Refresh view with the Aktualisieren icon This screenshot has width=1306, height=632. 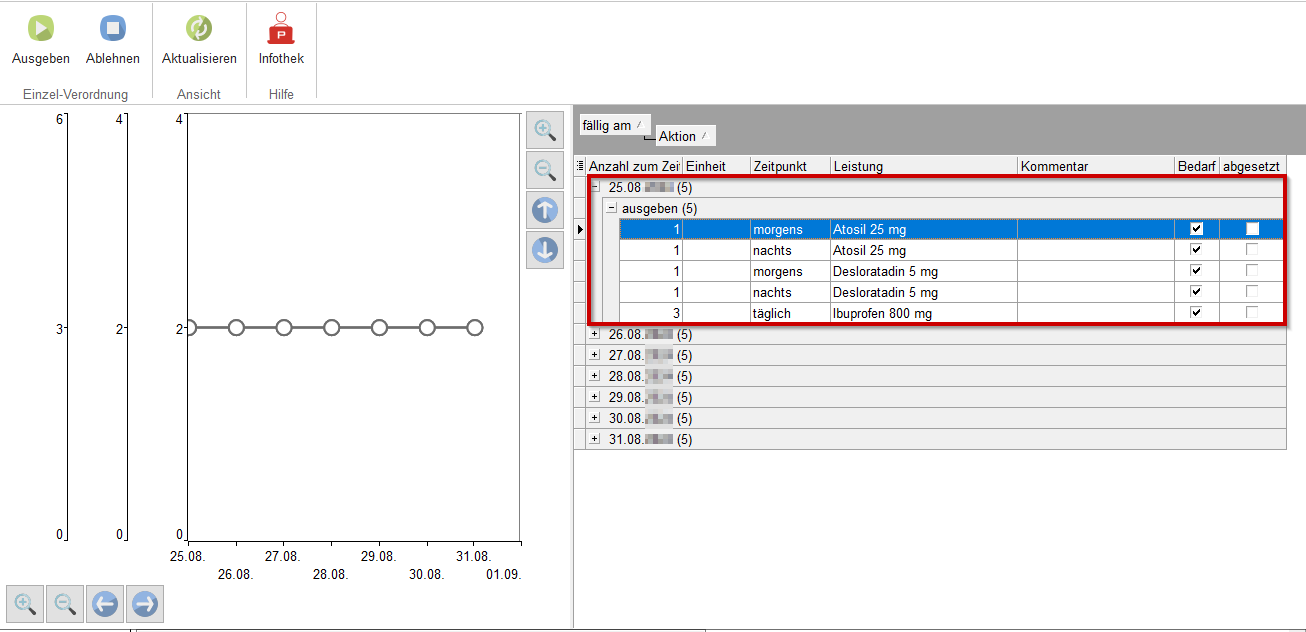pos(199,29)
